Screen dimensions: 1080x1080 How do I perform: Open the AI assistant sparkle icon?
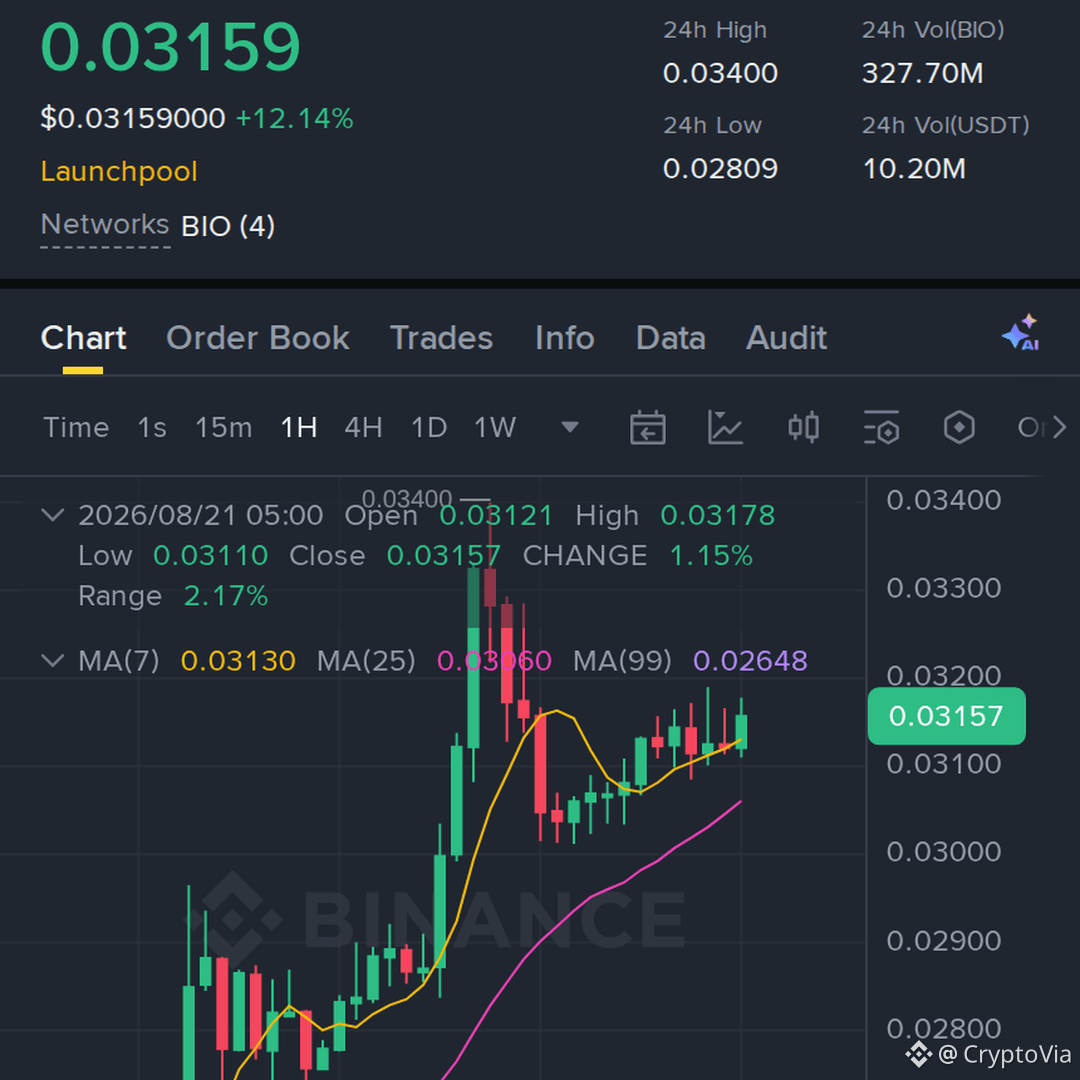pos(1021,333)
